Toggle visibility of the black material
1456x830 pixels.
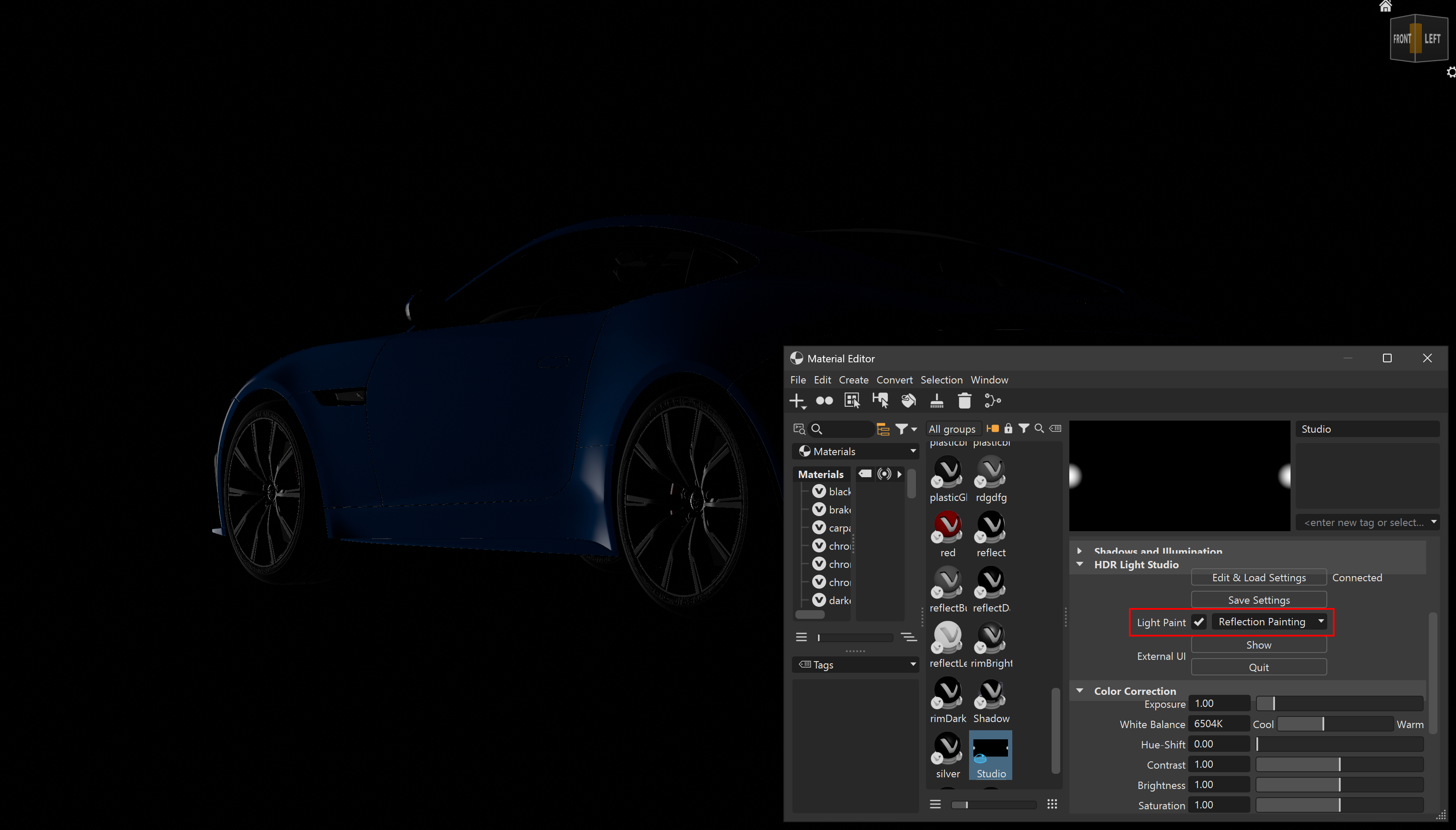click(x=820, y=491)
